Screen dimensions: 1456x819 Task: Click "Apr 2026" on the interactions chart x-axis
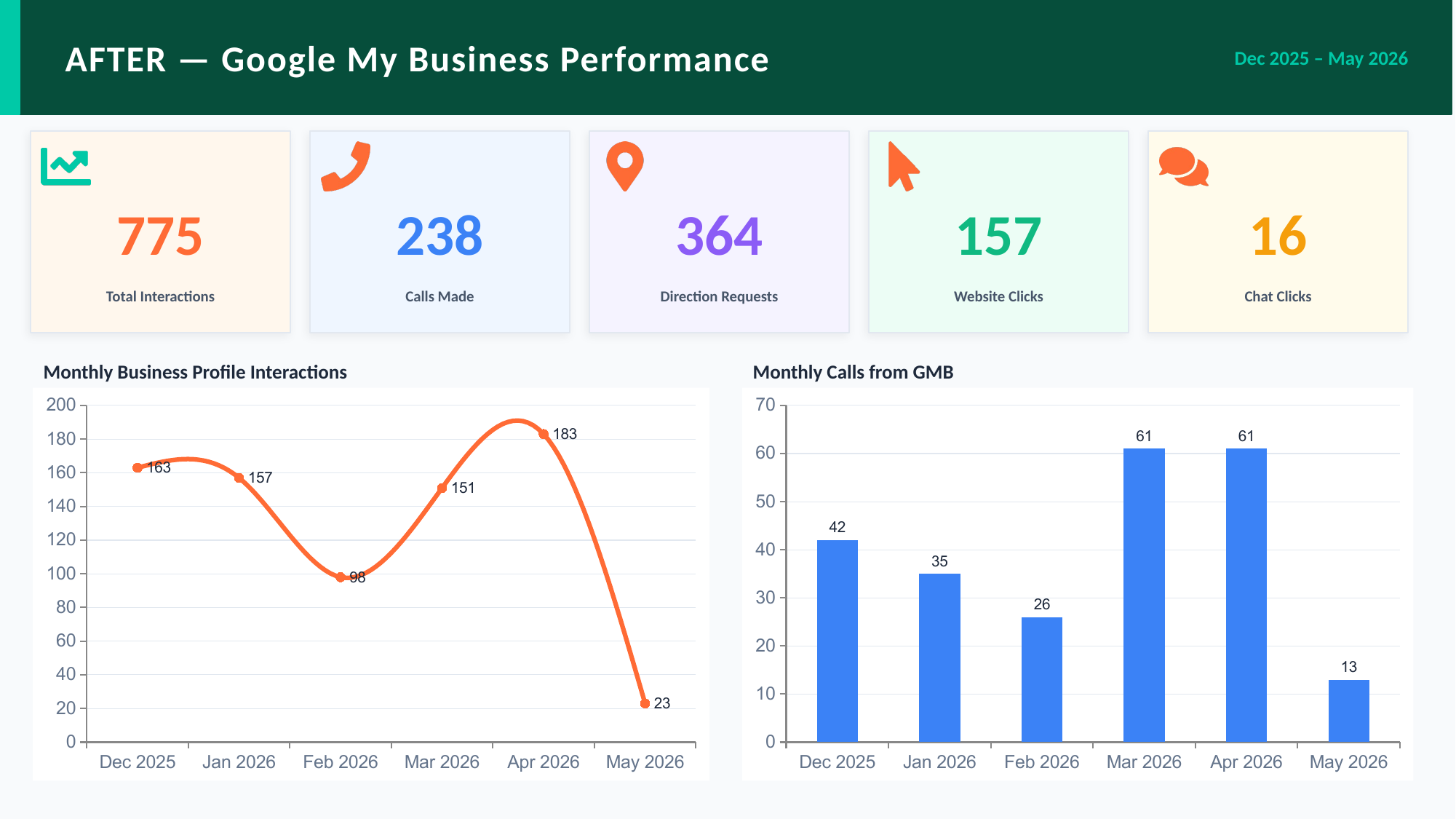pos(544,761)
